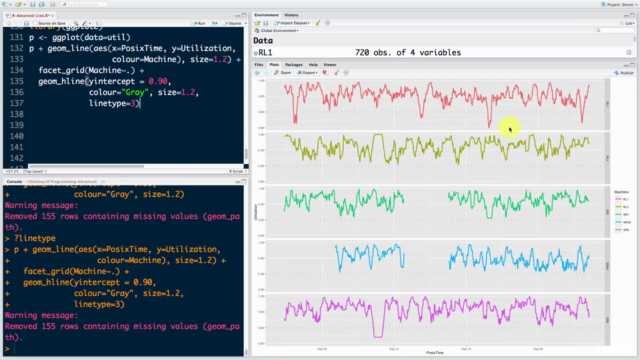Switch to the Environment tab
Image resolution: width=640 pixels, height=360 pixels.
pyautogui.click(x=266, y=15)
